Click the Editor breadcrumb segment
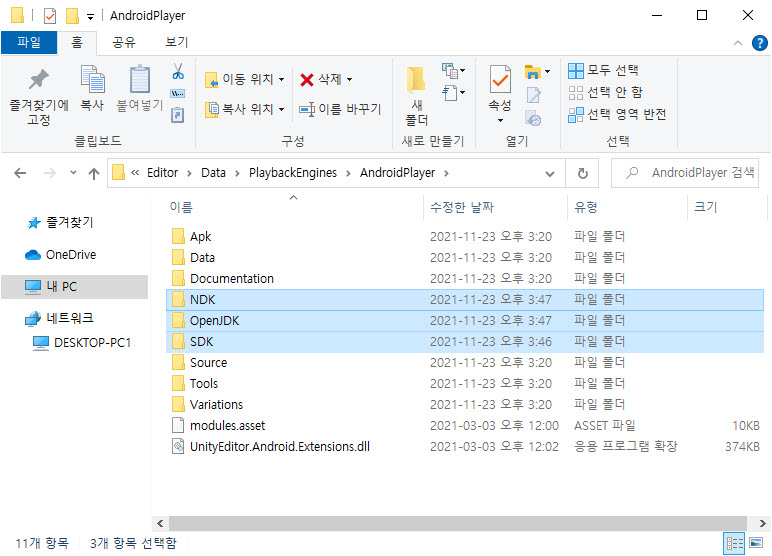 tap(162, 173)
